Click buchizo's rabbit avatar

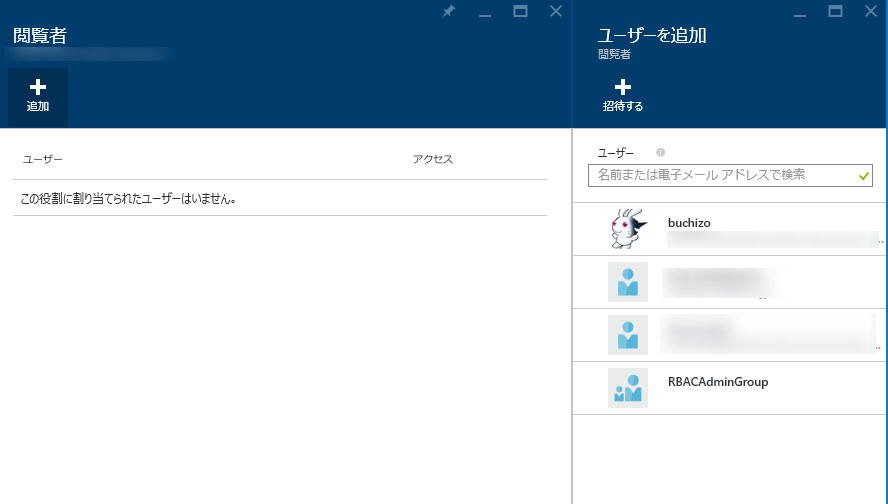pyautogui.click(x=628, y=228)
